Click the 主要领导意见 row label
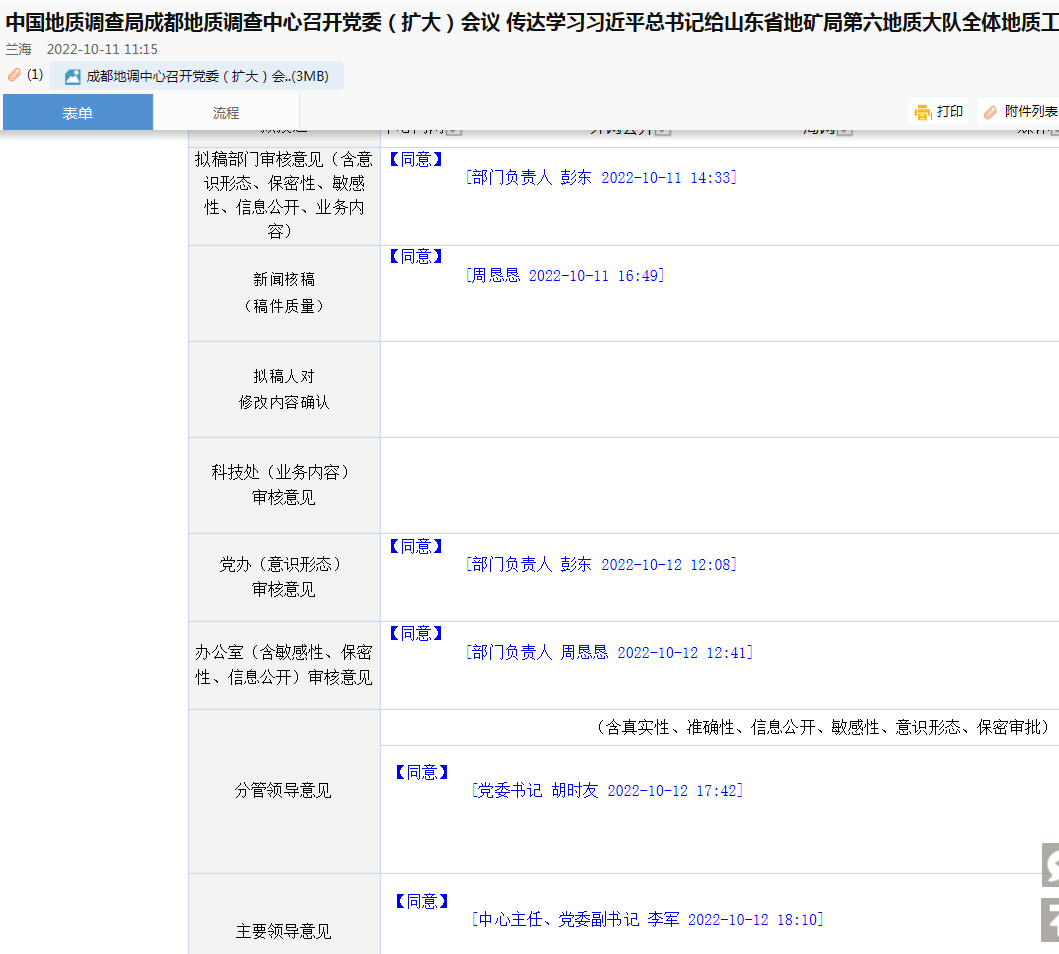The image size is (1059, 954). (x=284, y=932)
